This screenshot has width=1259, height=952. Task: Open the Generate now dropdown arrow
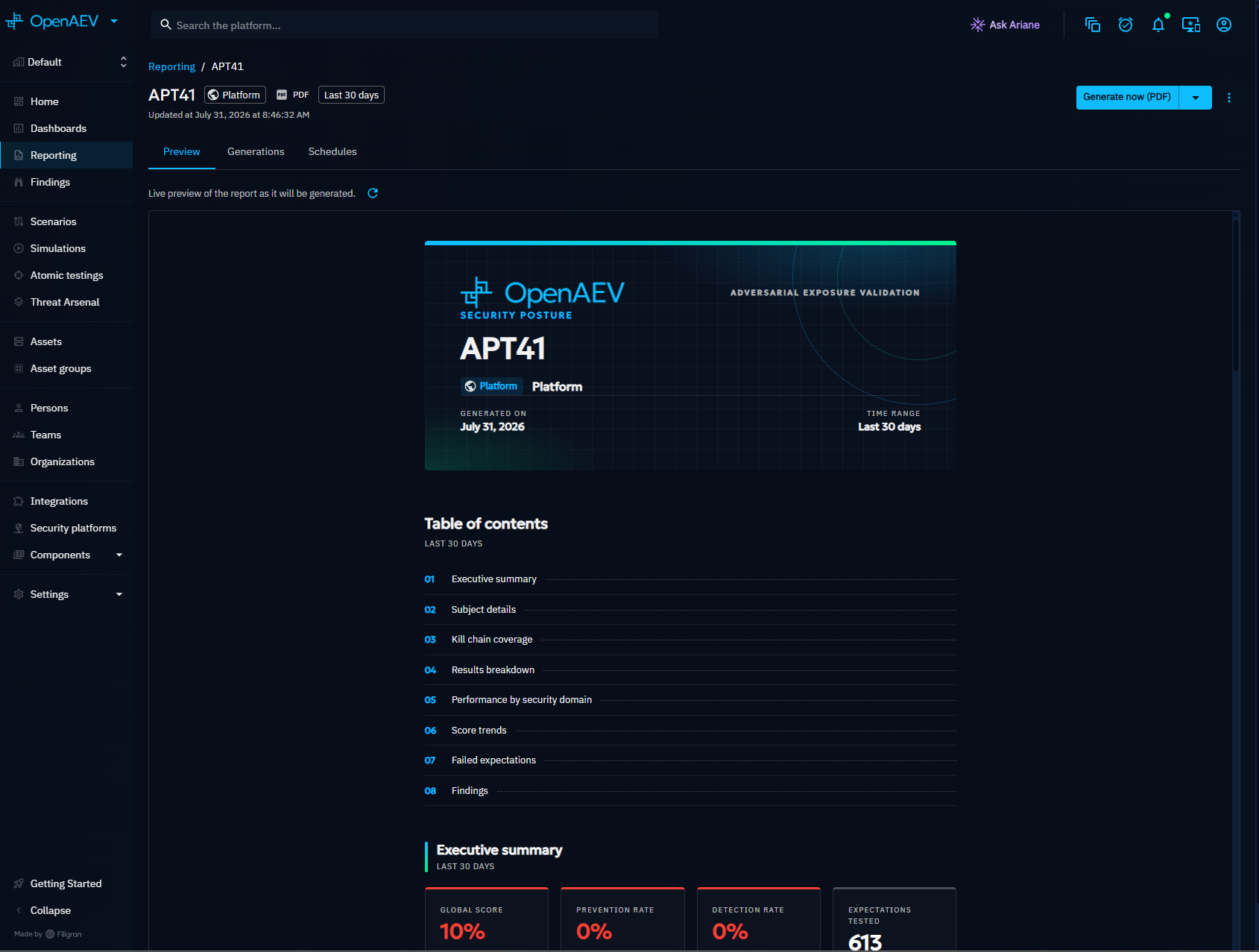[x=1196, y=98]
